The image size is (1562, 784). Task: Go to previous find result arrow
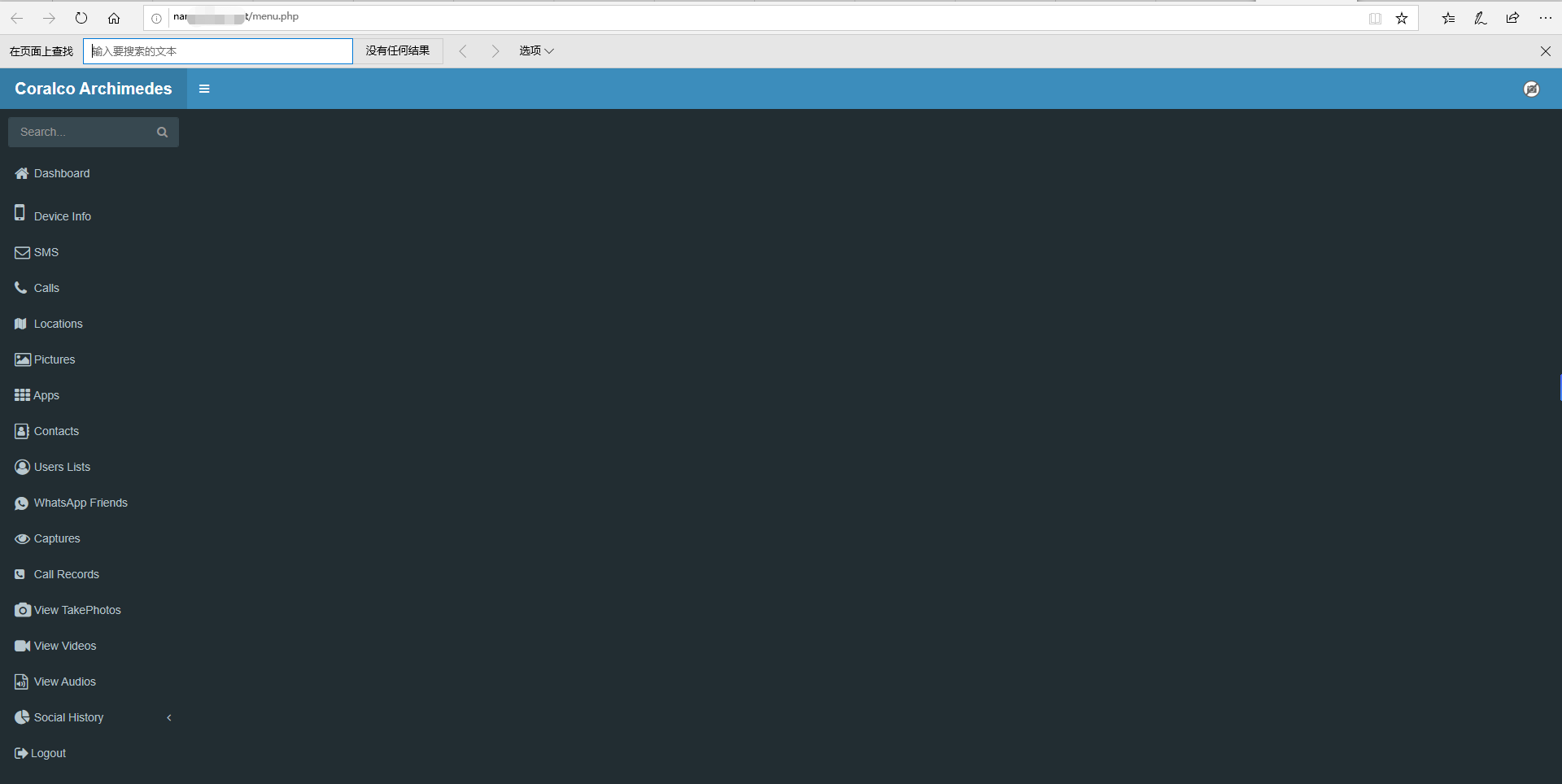463,51
